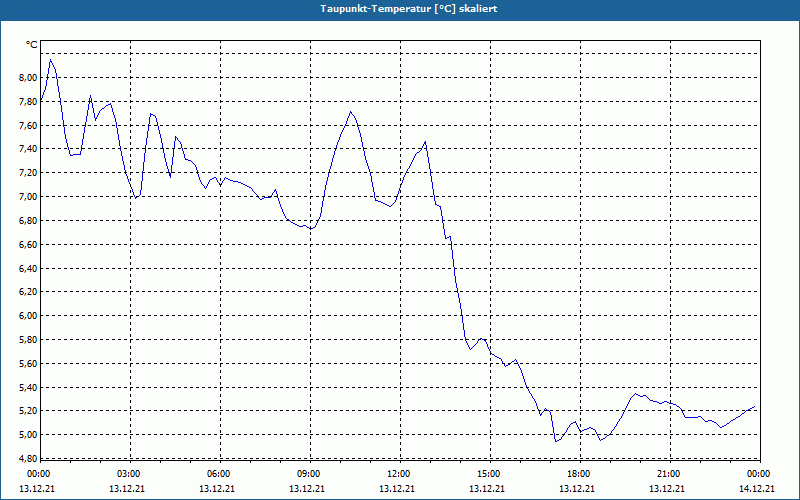Screen dimensions: 800x500
Task: Click the 03:00 time label
Action: 129,474
